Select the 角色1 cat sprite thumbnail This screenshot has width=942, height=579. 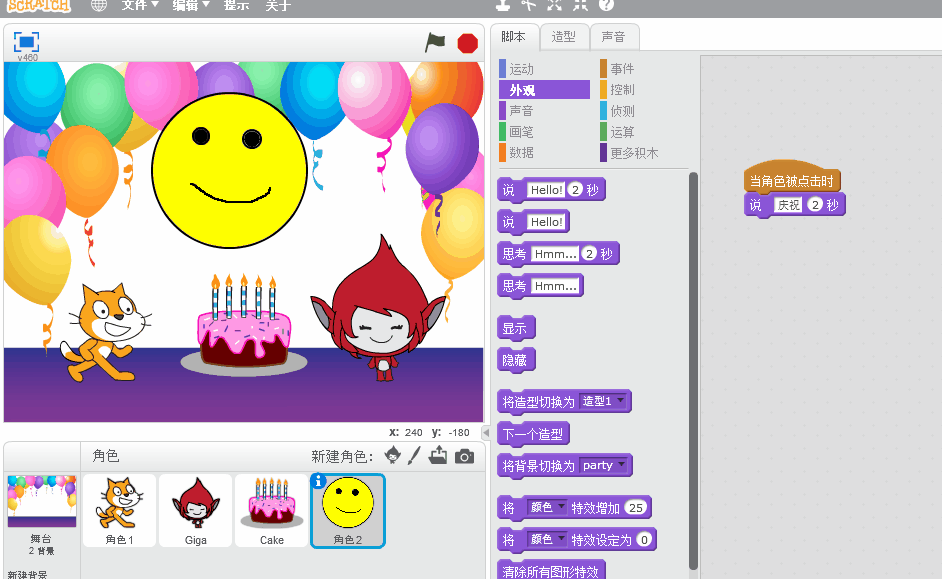(120, 511)
